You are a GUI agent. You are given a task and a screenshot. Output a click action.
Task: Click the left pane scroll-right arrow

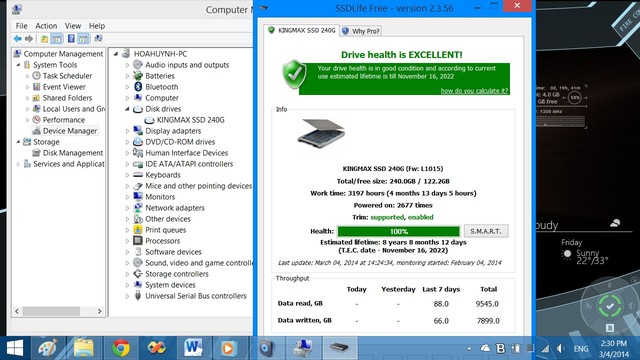(100, 311)
